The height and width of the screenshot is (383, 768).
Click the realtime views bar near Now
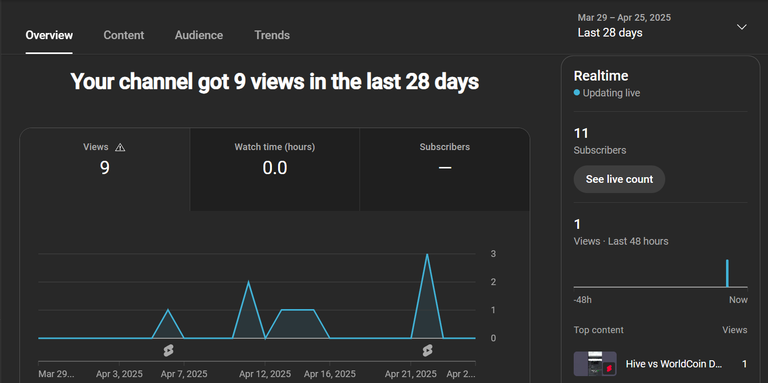click(x=727, y=273)
